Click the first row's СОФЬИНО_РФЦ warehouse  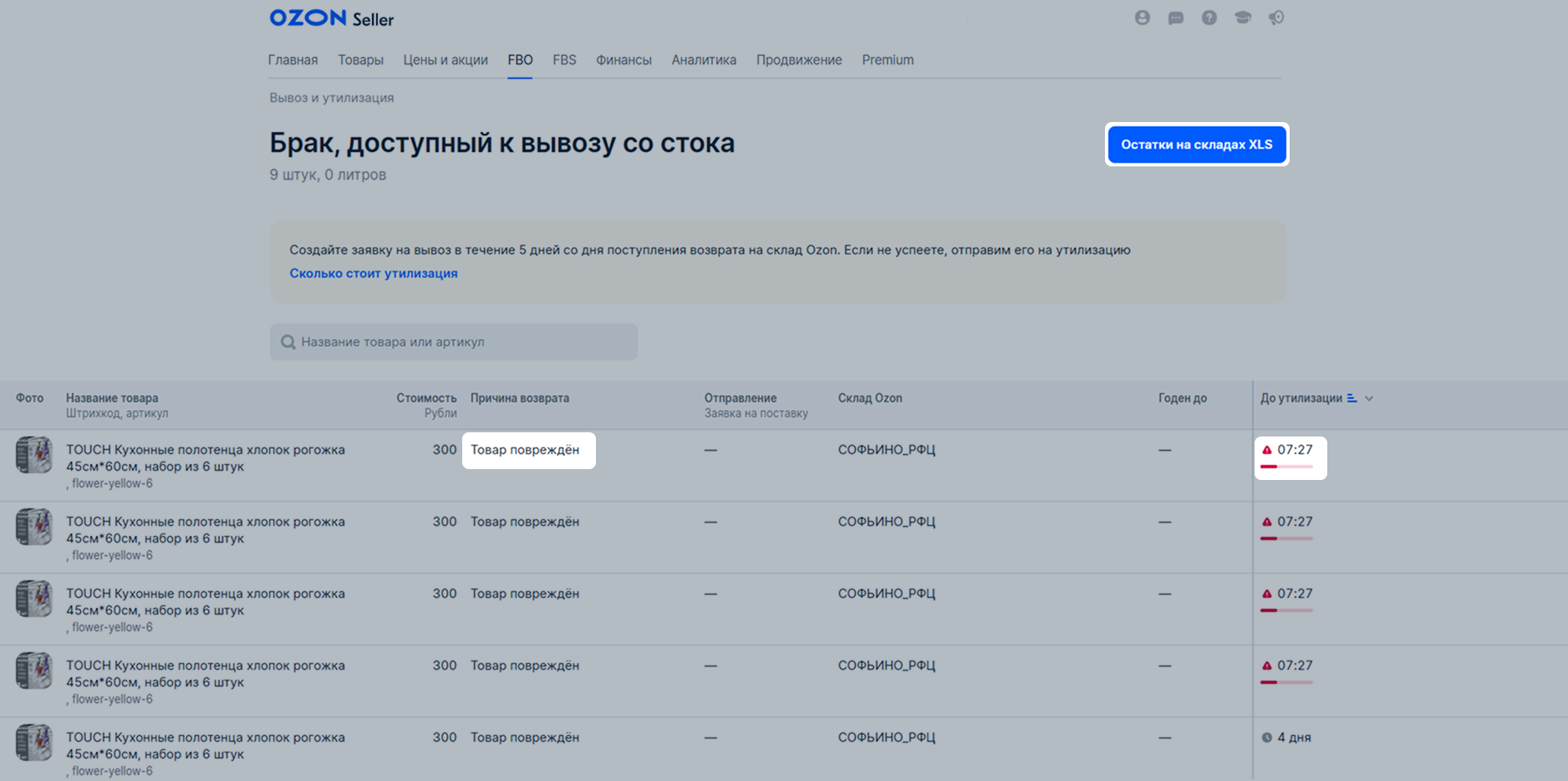pyautogui.click(x=887, y=450)
